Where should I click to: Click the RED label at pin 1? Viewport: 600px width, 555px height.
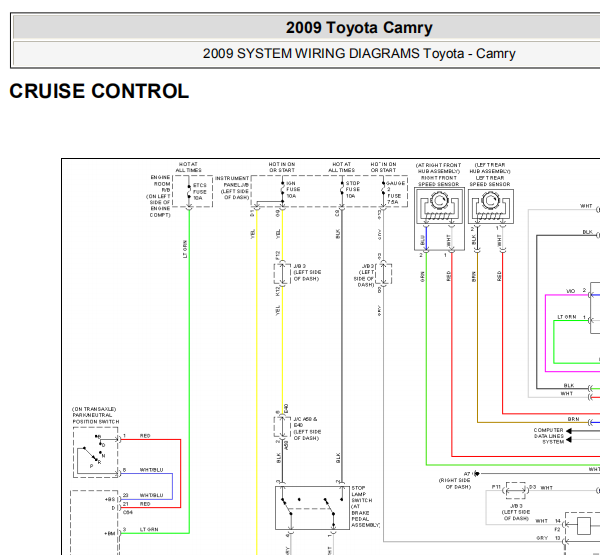[145, 436]
